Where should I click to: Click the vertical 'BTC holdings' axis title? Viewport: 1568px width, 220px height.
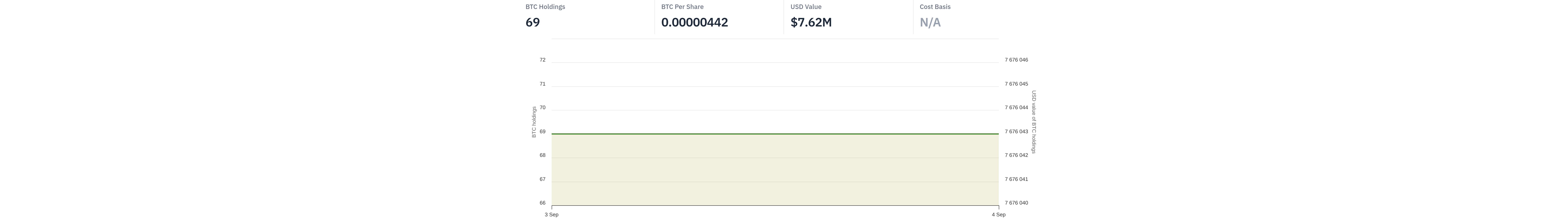534,122
